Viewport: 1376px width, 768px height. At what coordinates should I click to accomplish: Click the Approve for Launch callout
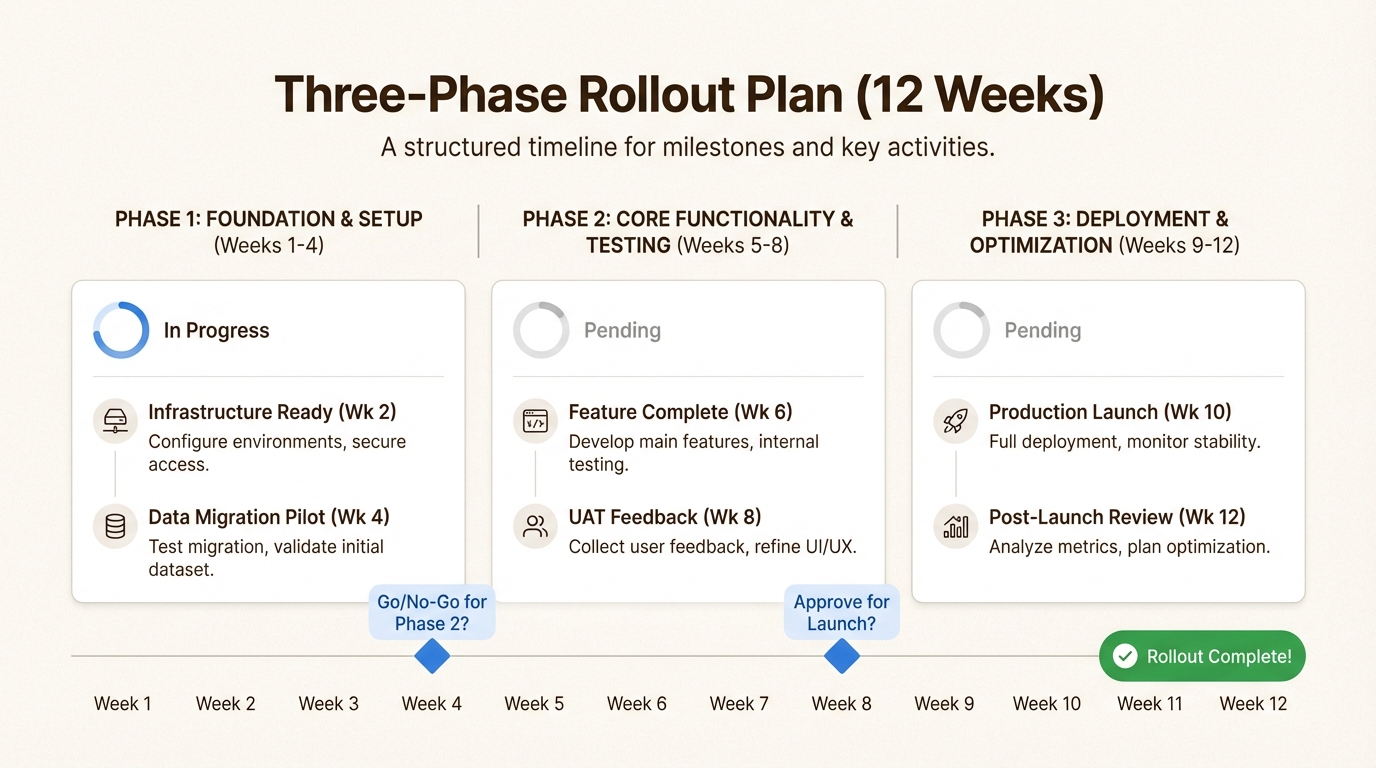pos(841,612)
